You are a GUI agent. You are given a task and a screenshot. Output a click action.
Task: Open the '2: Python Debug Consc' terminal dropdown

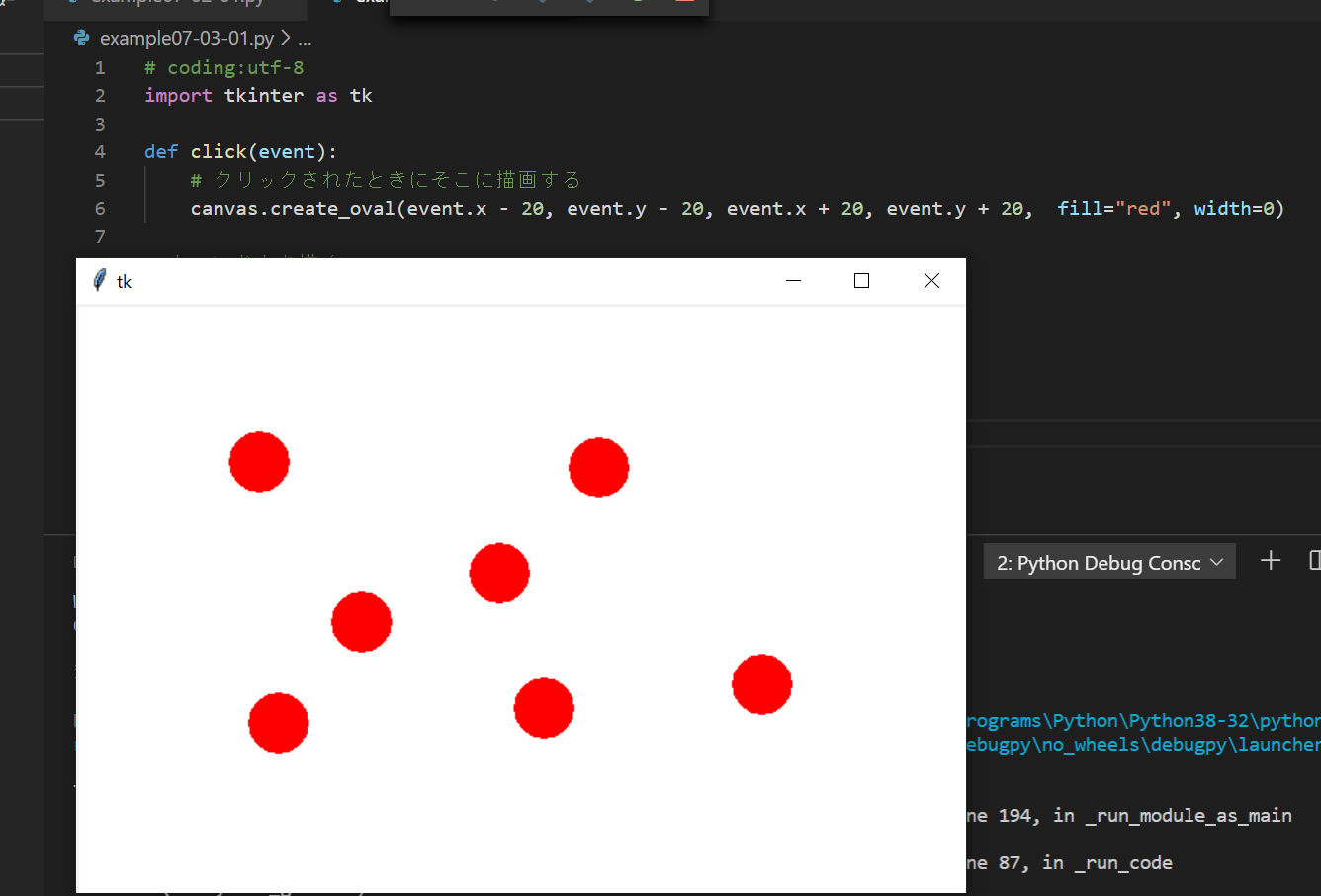(x=1109, y=562)
